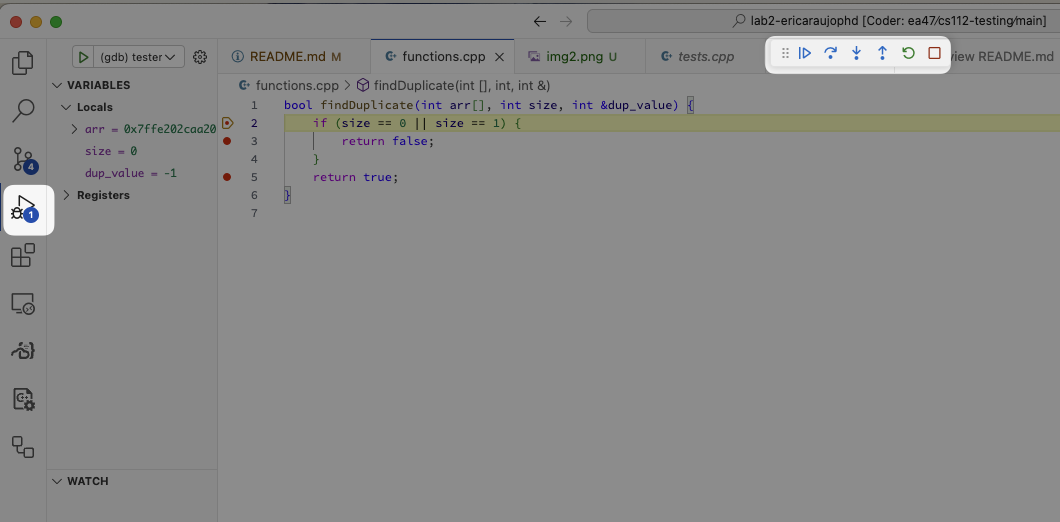
Task: Click the green Start Debugging button
Action: click(x=84, y=57)
